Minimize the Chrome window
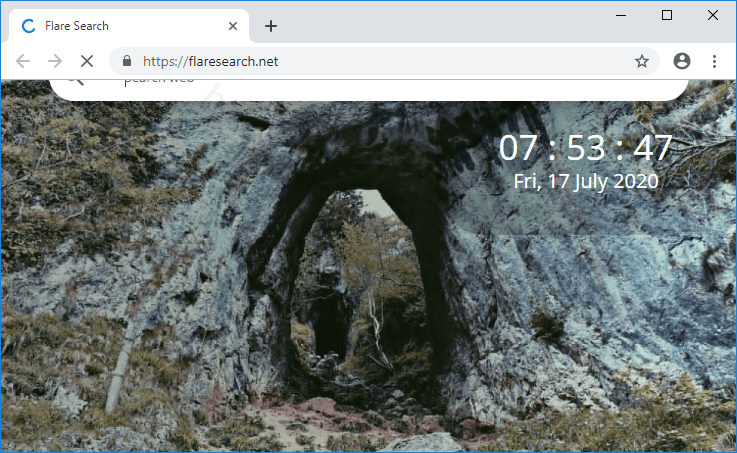The image size is (737, 453). [621, 15]
